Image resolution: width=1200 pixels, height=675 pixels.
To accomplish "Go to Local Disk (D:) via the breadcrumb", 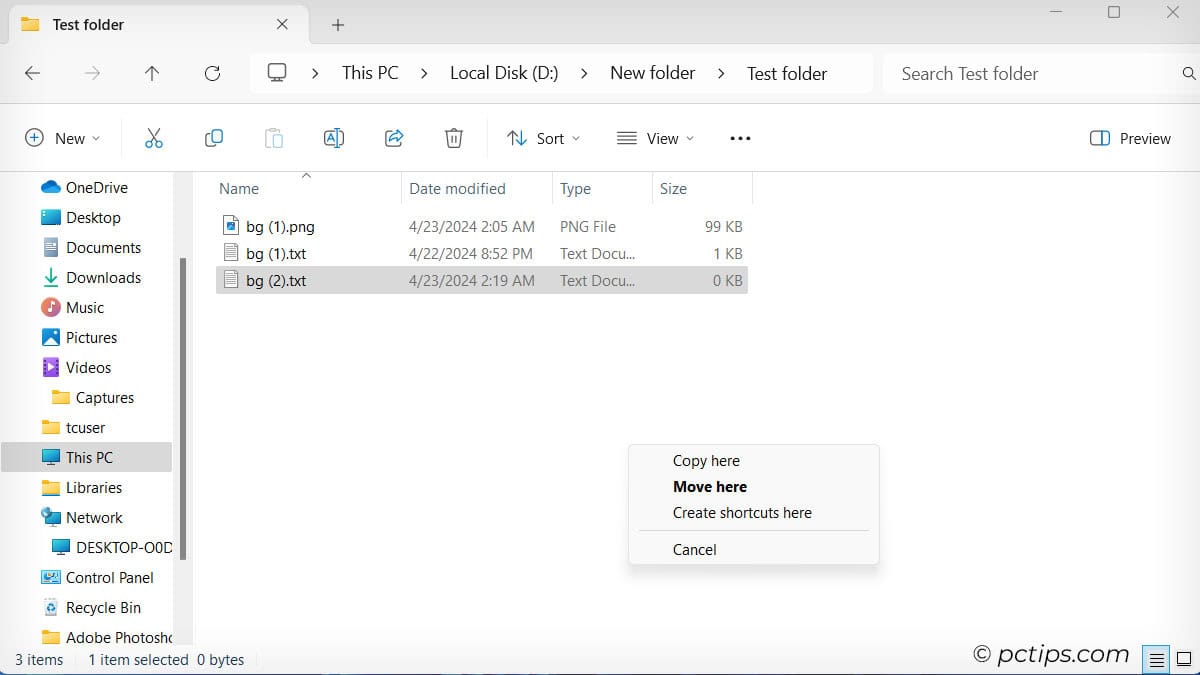I will (504, 73).
